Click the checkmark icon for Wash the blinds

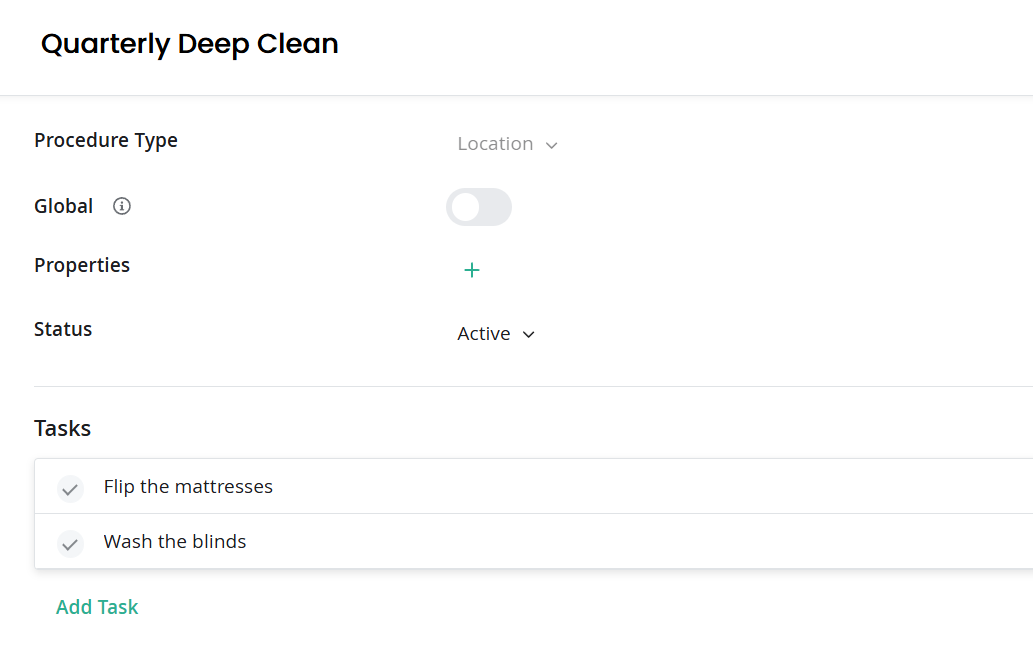coord(70,544)
